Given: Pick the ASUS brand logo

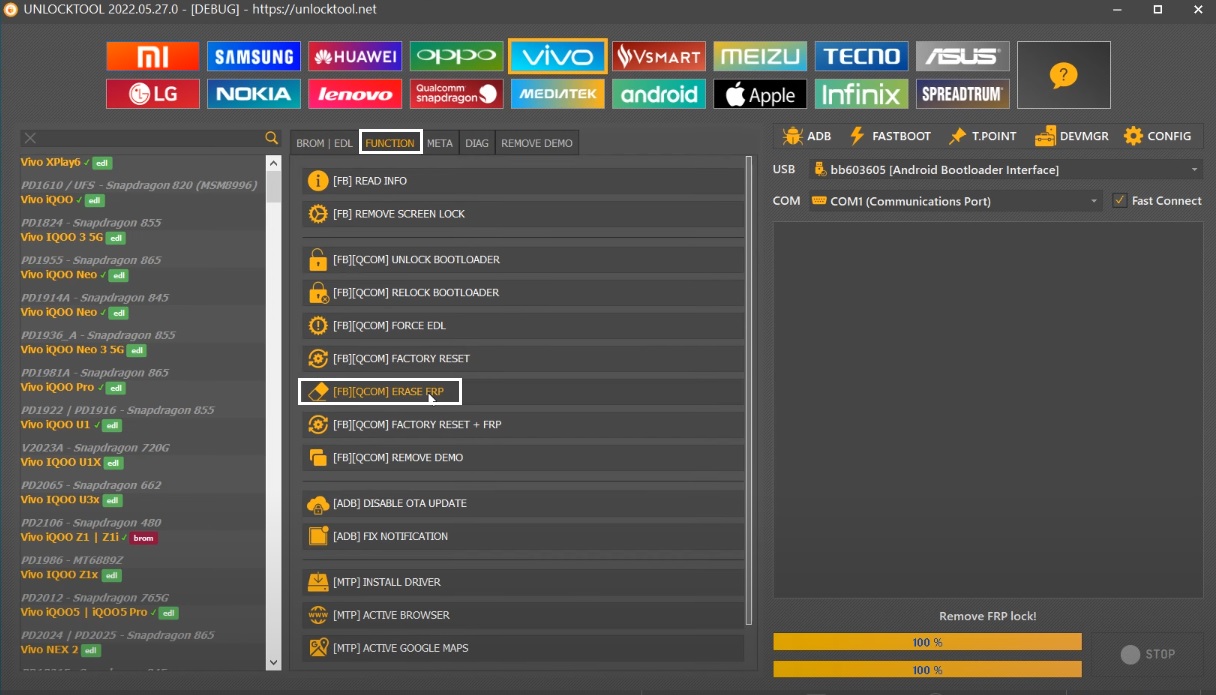Looking at the screenshot, I should (963, 56).
